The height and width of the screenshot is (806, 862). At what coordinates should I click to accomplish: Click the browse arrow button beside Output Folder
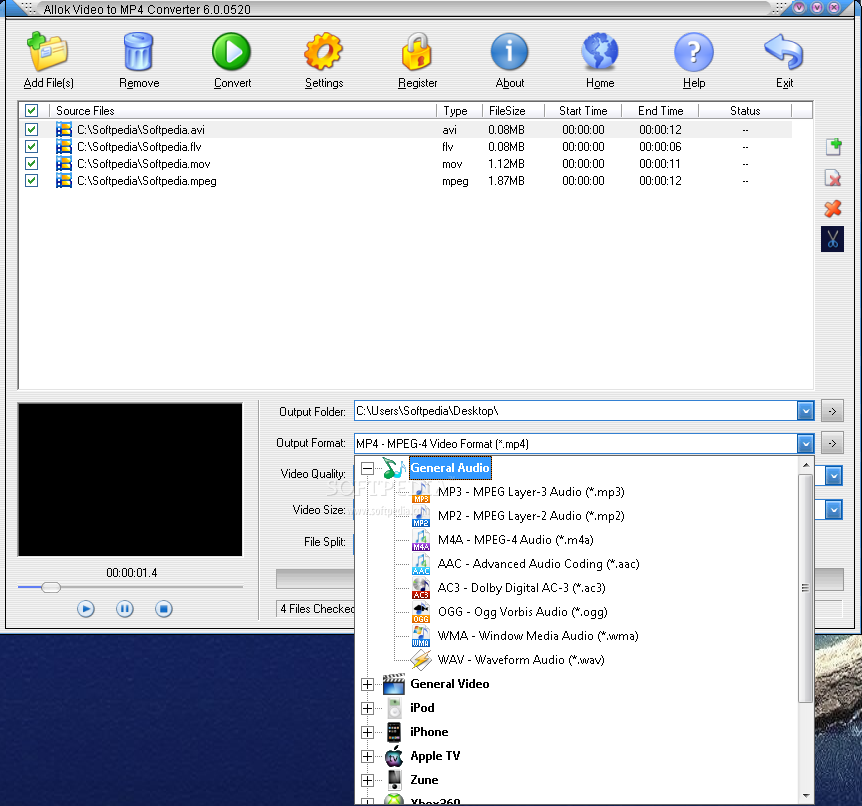click(x=832, y=411)
